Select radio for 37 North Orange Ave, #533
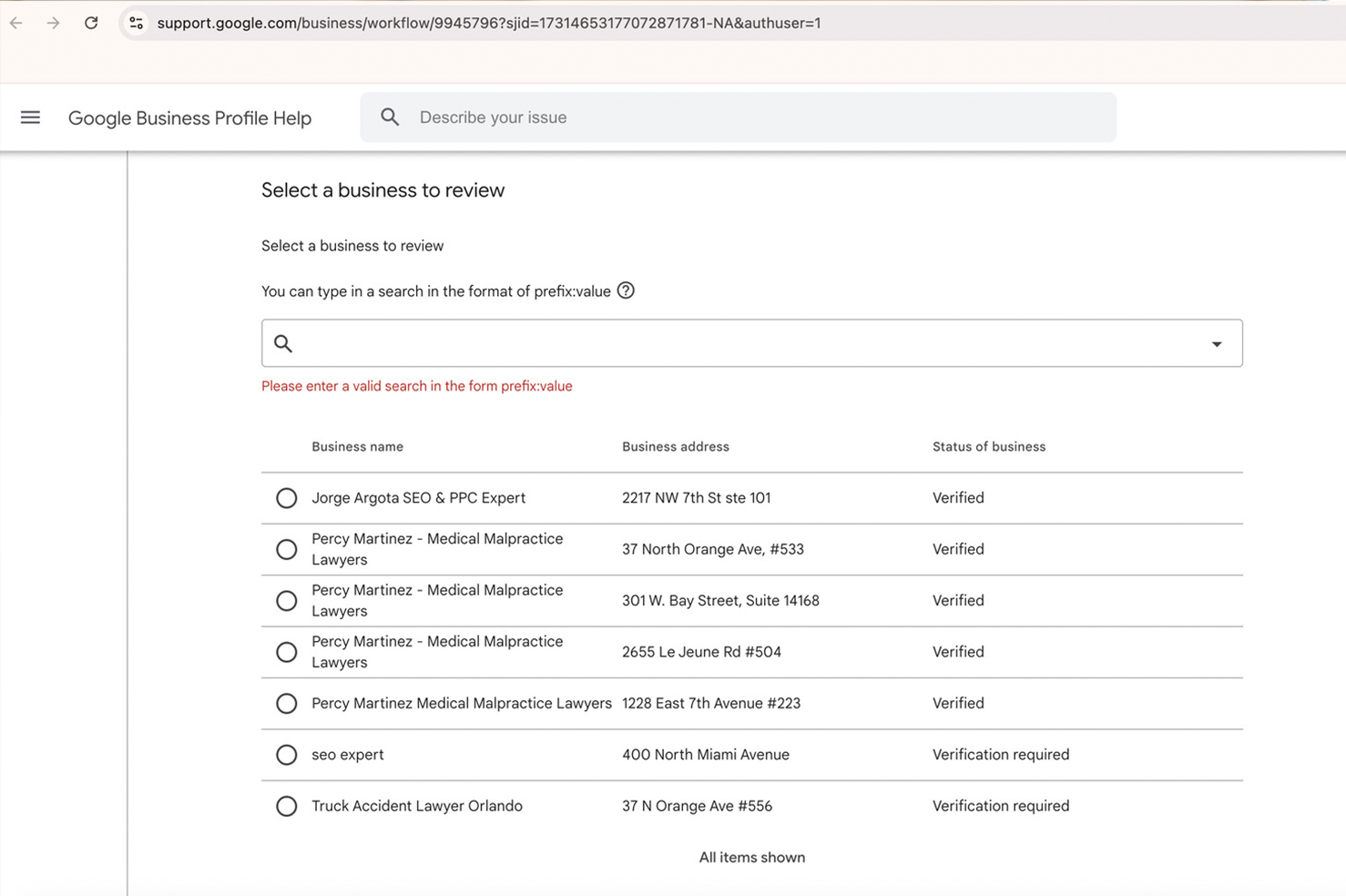Screen dimensions: 1346x896 (x=286, y=549)
